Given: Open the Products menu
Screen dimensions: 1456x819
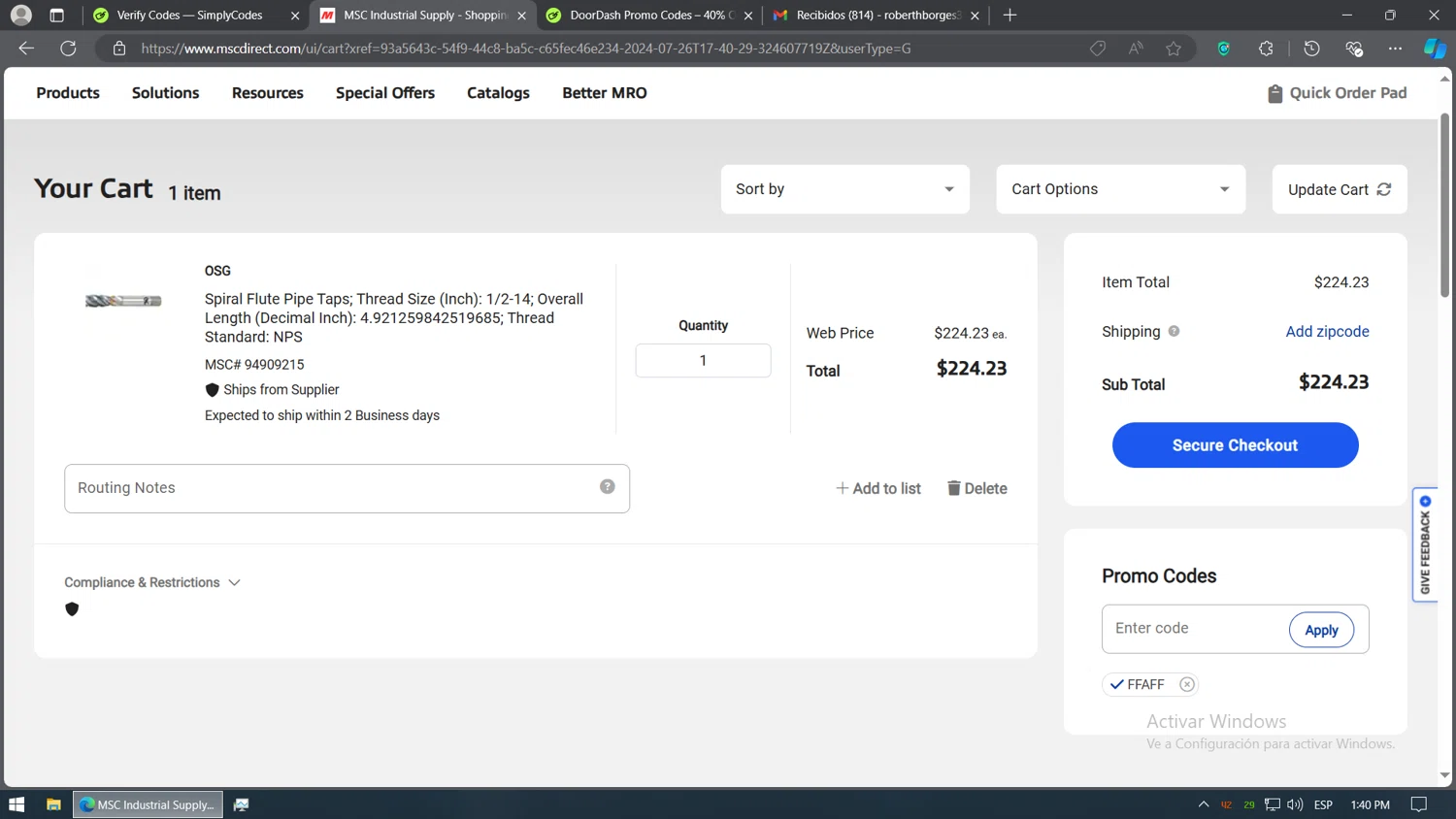Looking at the screenshot, I should [68, 93].
